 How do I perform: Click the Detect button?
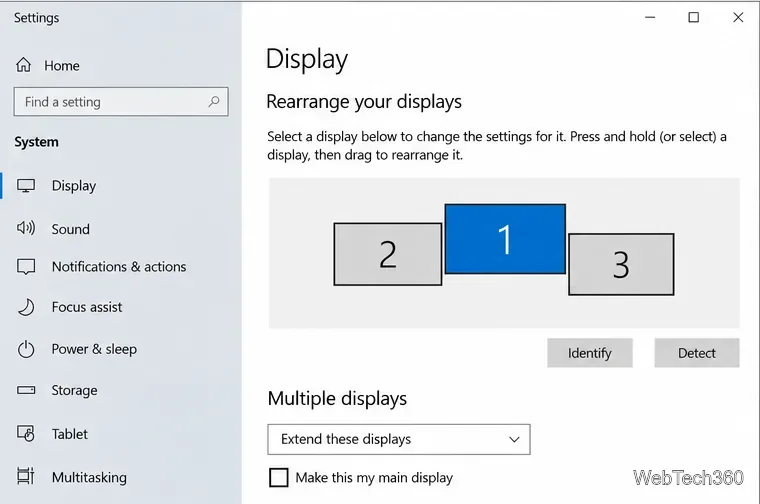click(x=697, y=353)
